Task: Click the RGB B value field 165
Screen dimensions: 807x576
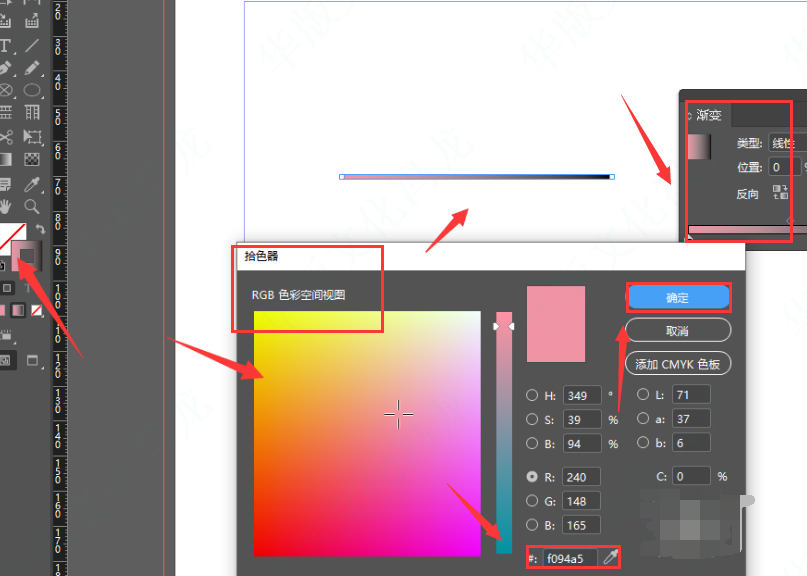Action: tap(581, 525)
